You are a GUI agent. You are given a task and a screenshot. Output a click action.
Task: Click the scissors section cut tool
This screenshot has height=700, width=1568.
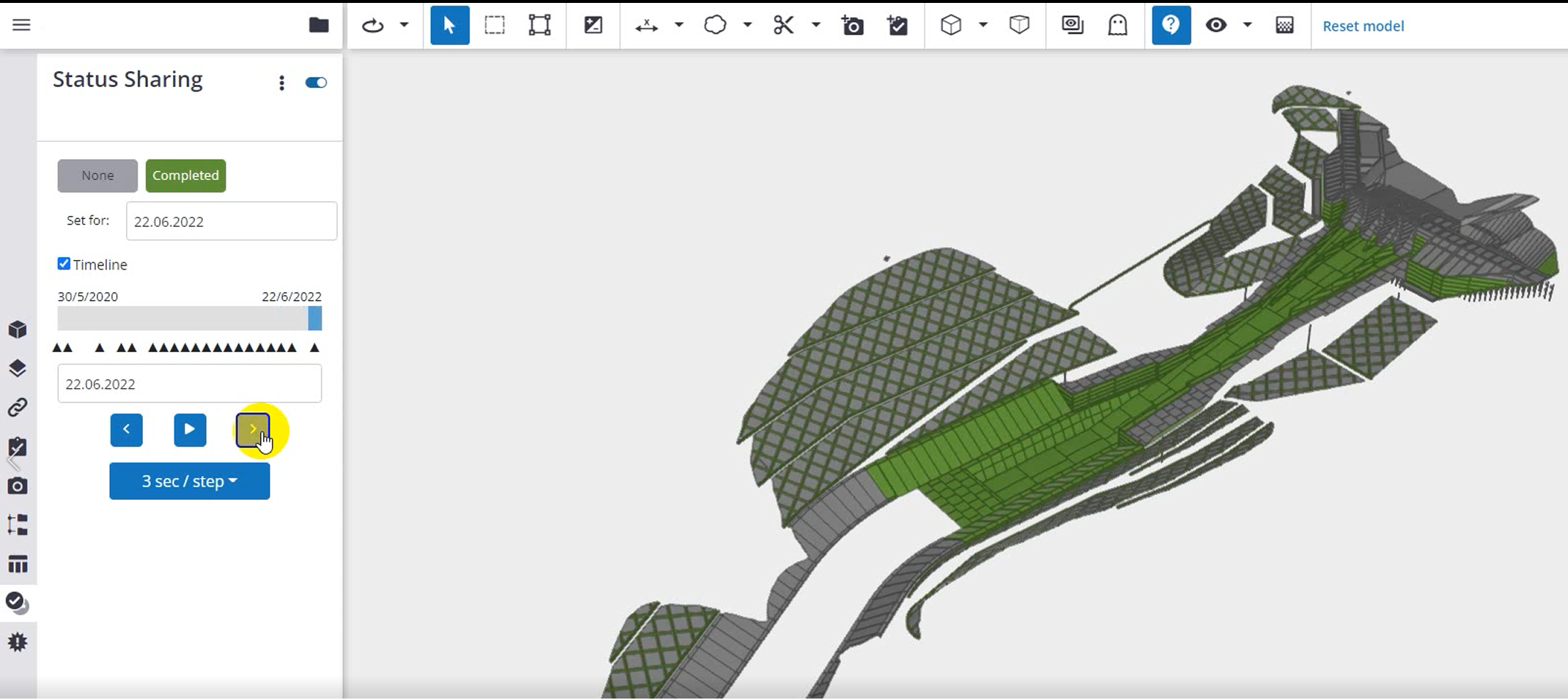pos(783,26)
